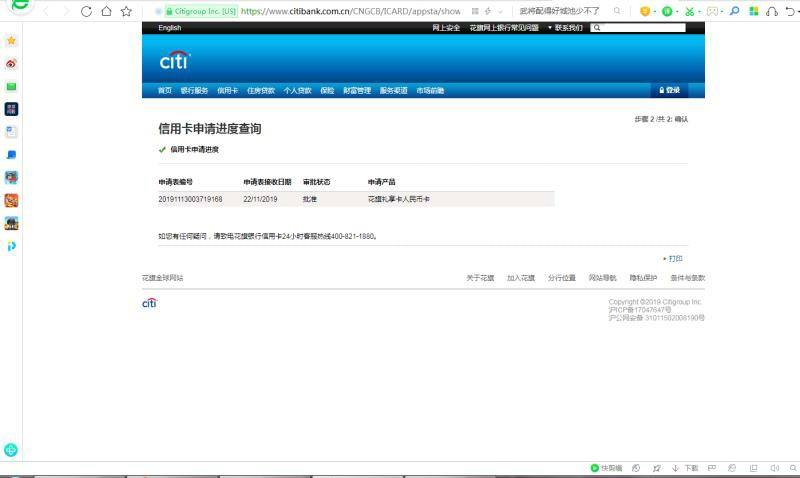The height and width of the screenshot is (478, 800).
Task: Open 财富管理 navigation menu
Action: [x=357, y=90]
